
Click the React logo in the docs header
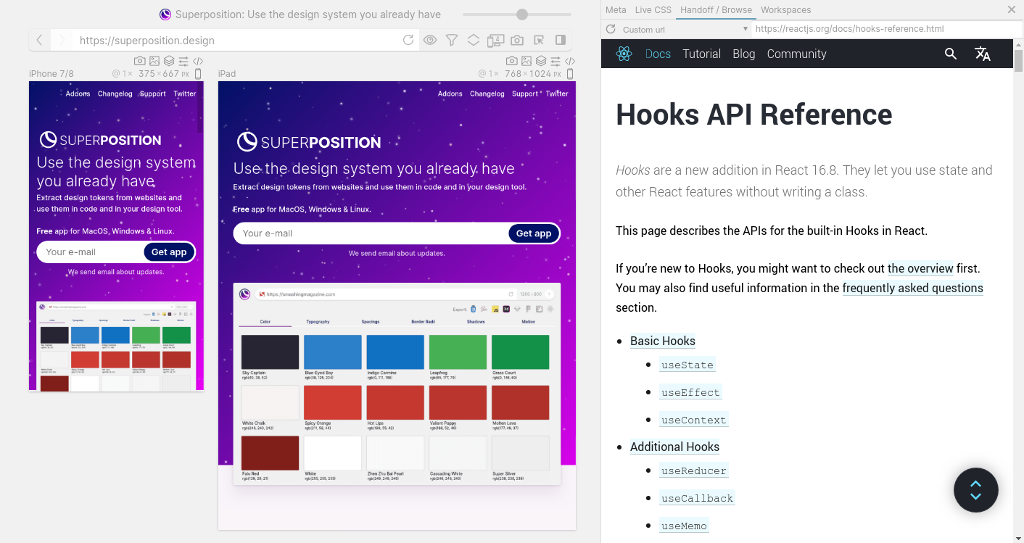pos(624,54)
